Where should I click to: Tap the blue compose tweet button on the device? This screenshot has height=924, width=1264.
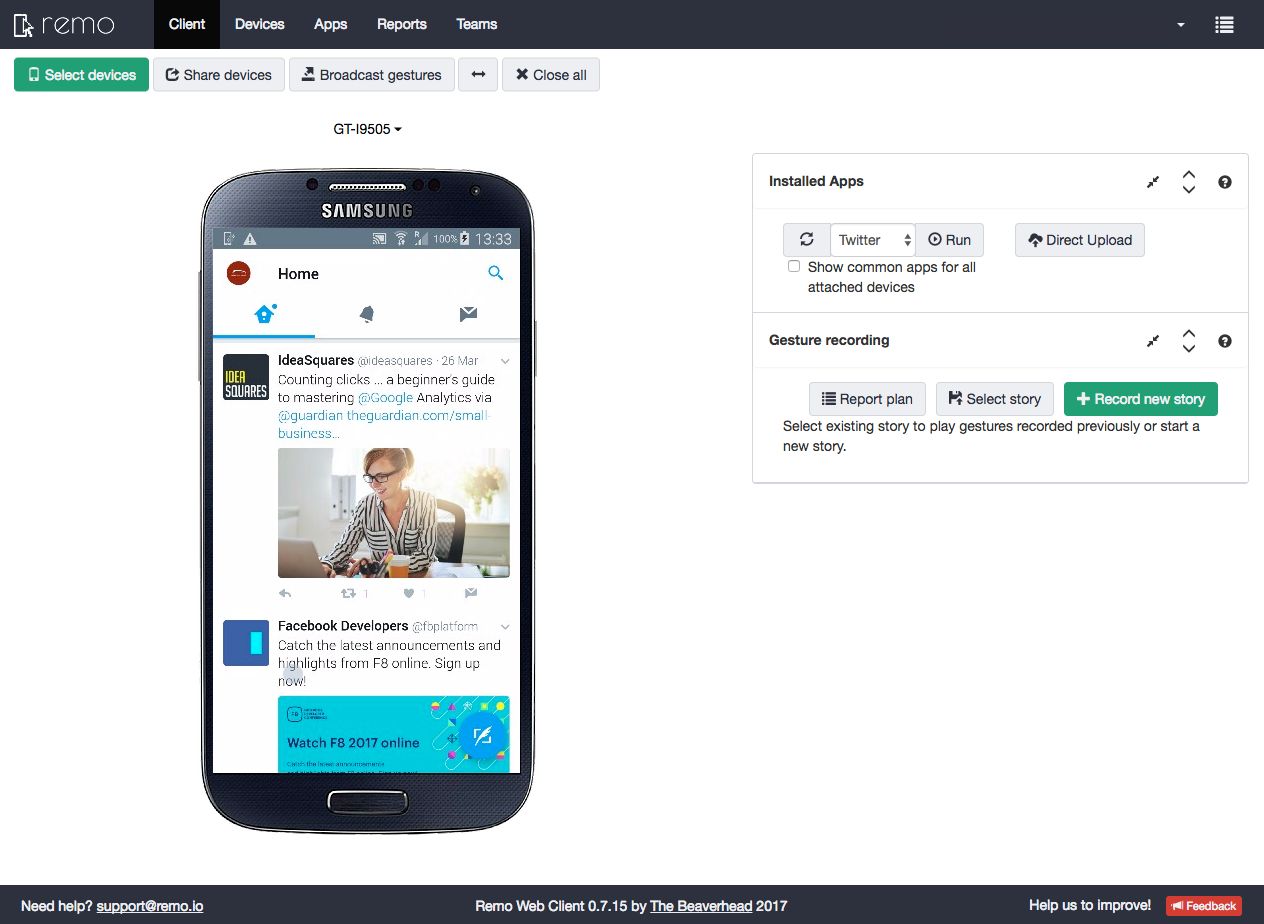click(x=483, y=734)
